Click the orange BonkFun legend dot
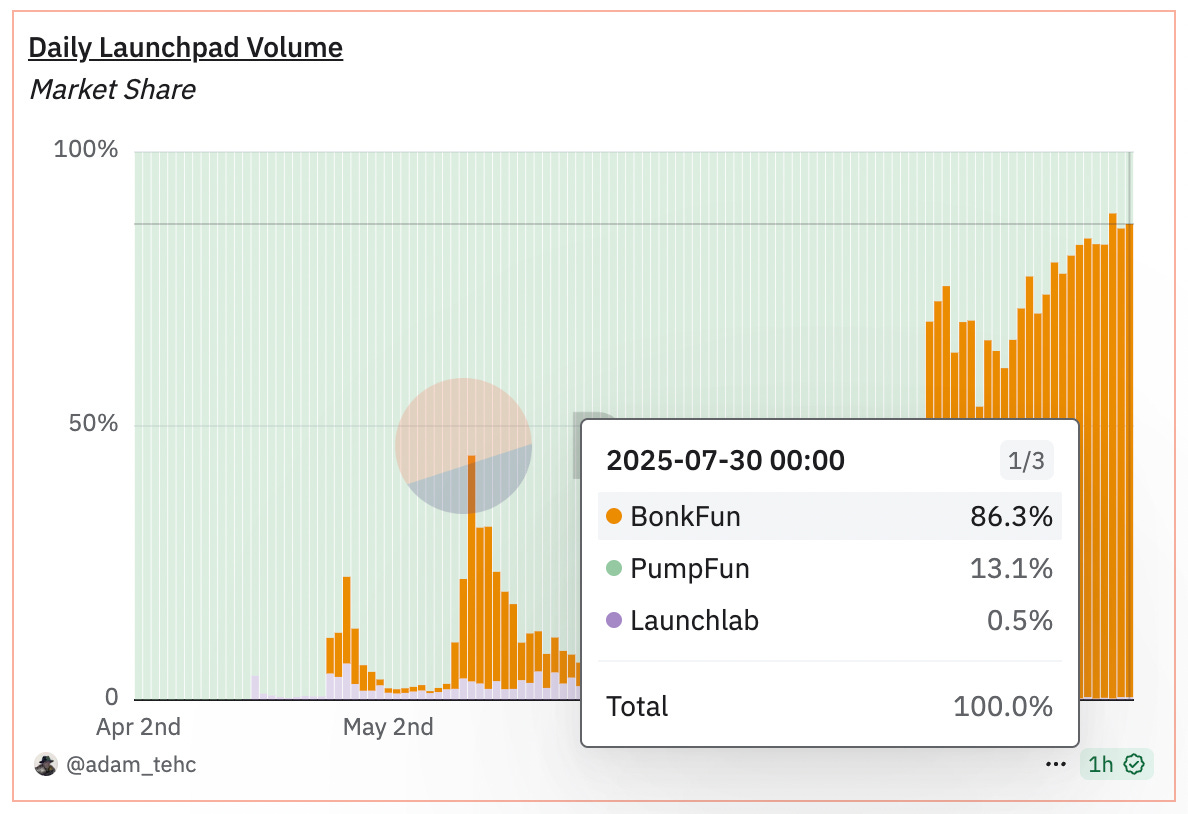 pyautogui.click(x=614, y=516)
